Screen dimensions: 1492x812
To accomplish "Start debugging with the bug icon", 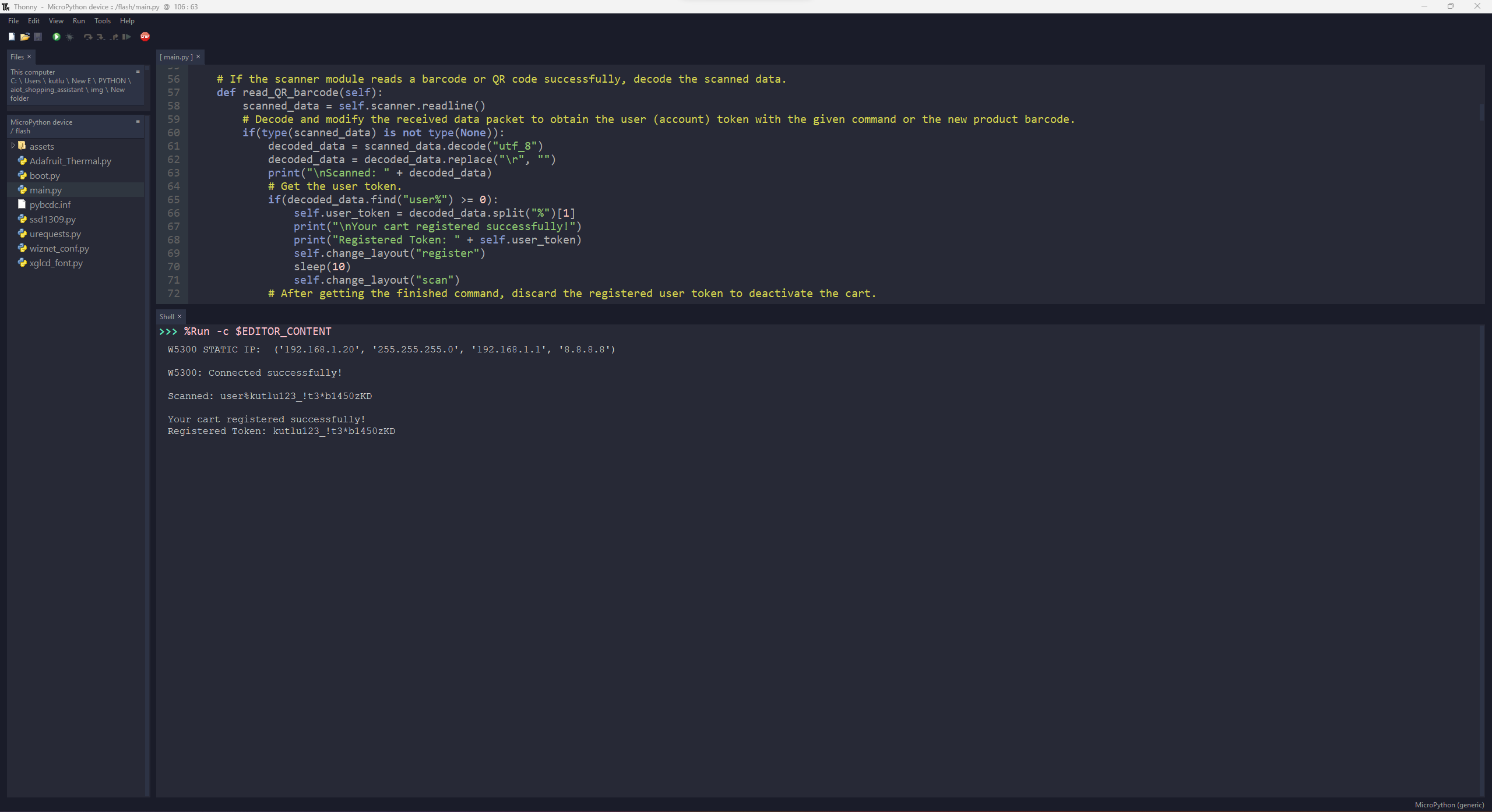I will tap(70, 37).
